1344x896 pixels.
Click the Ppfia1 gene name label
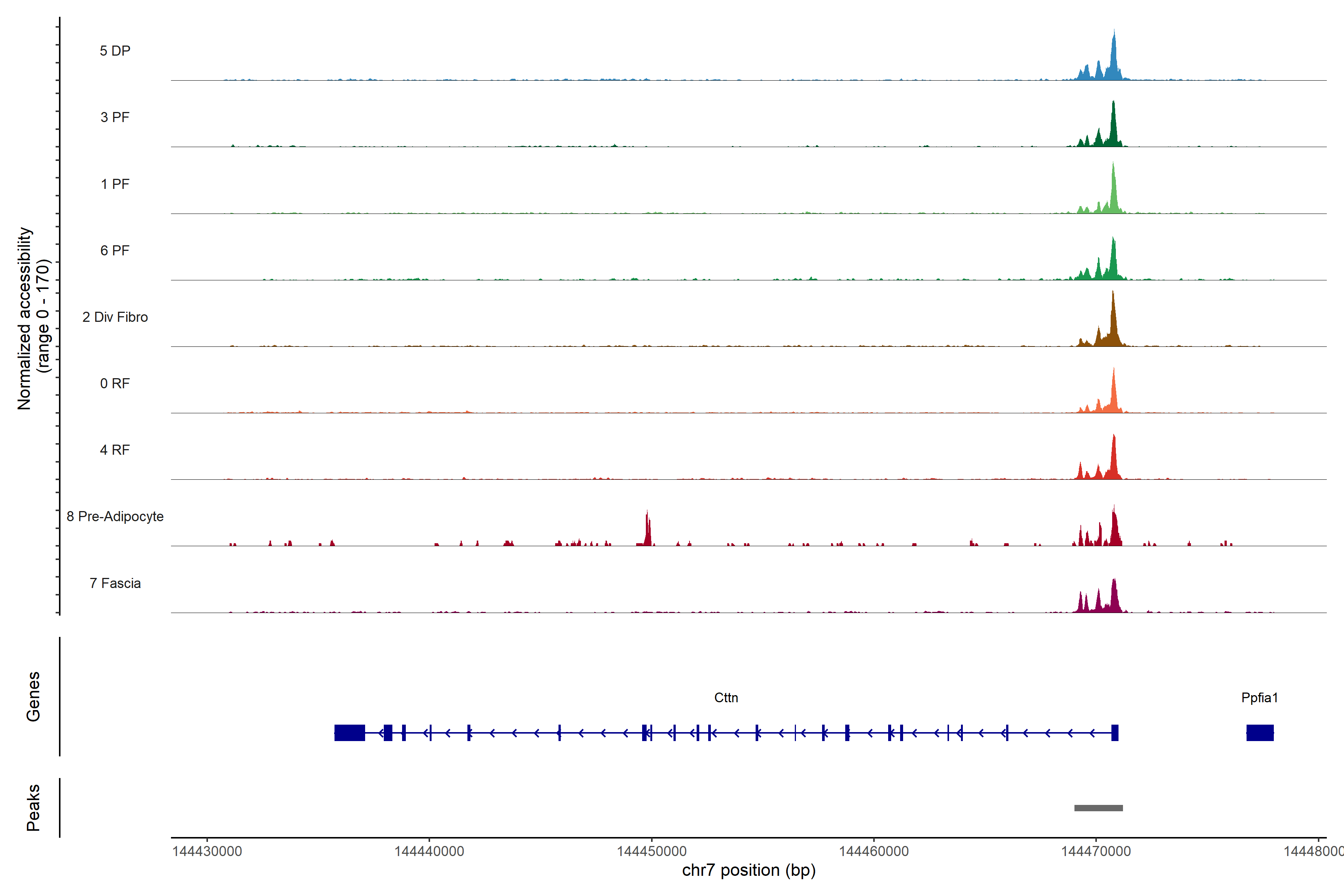pyautogui.click(x=1259, y=698)
